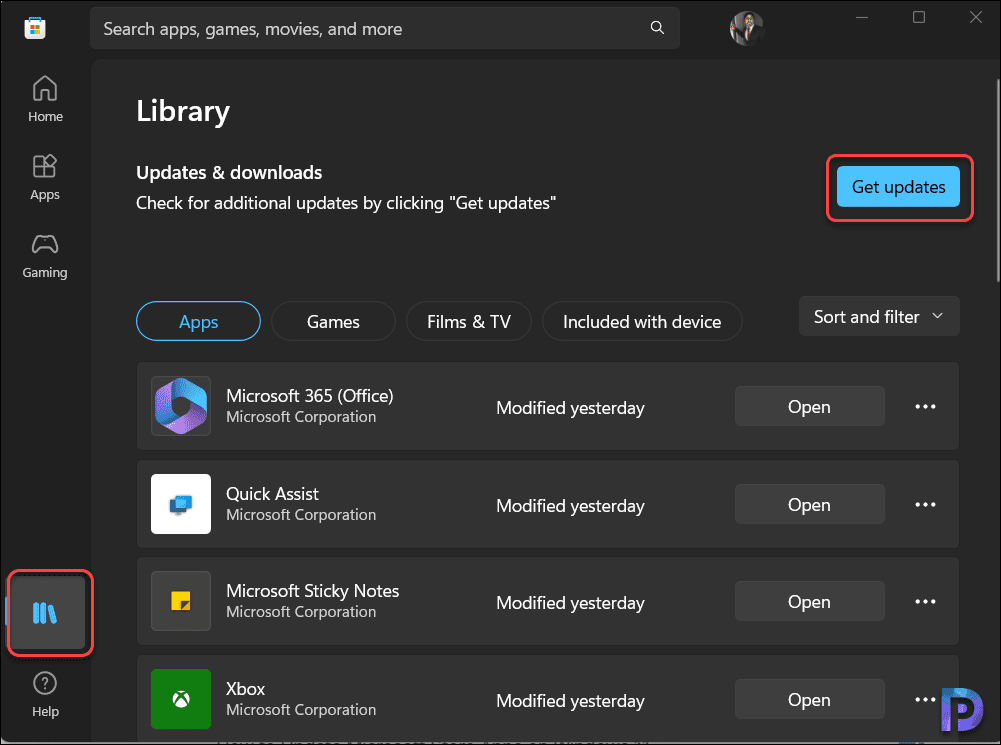Select the Apps filter pill
This screenshot has width=1001, height=745.
tap(197, 321)
